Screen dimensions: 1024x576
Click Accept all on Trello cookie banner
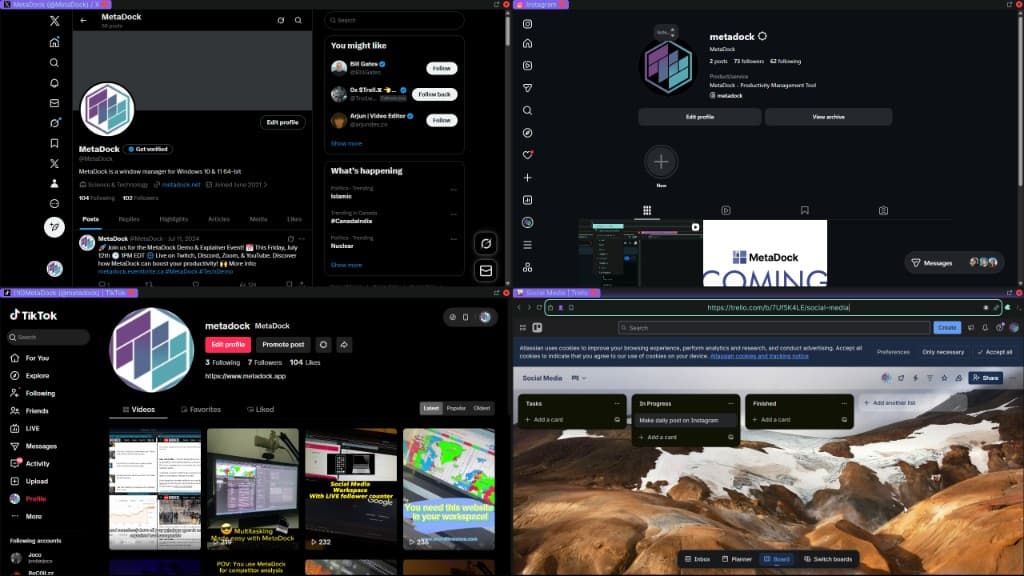[x=993, y=352]
